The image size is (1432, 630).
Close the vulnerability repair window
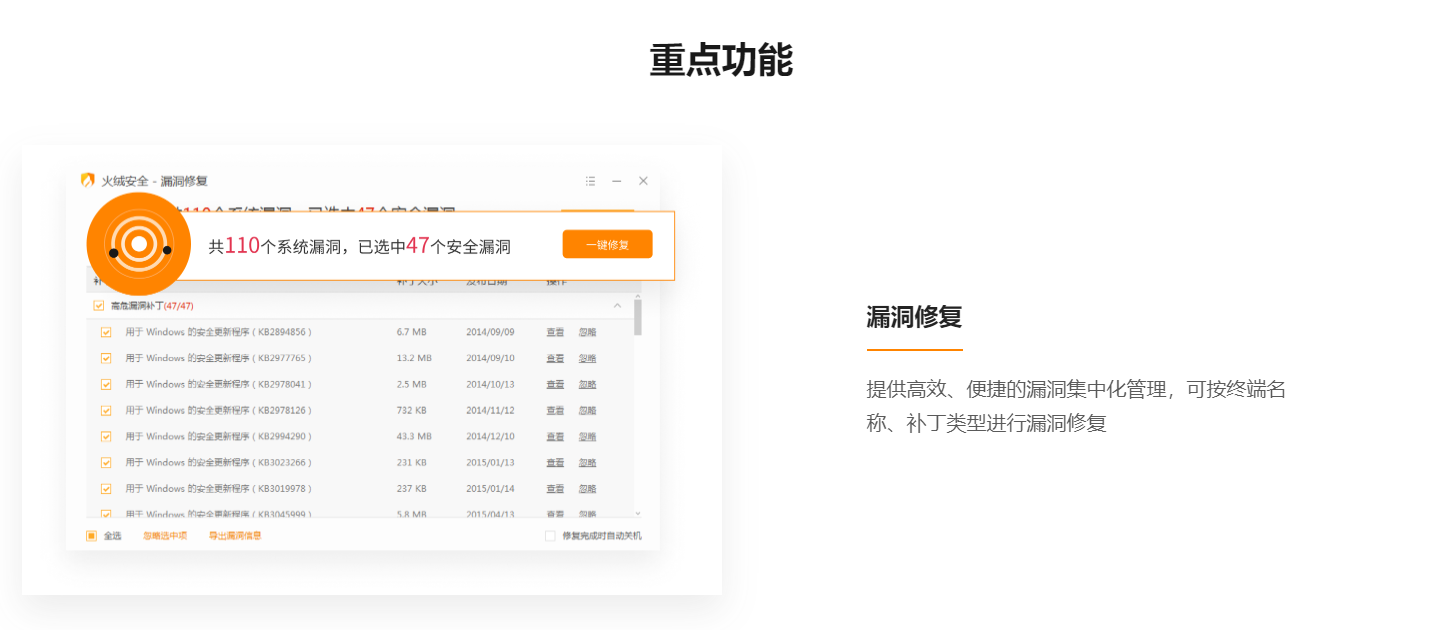(x=643, y=181)
